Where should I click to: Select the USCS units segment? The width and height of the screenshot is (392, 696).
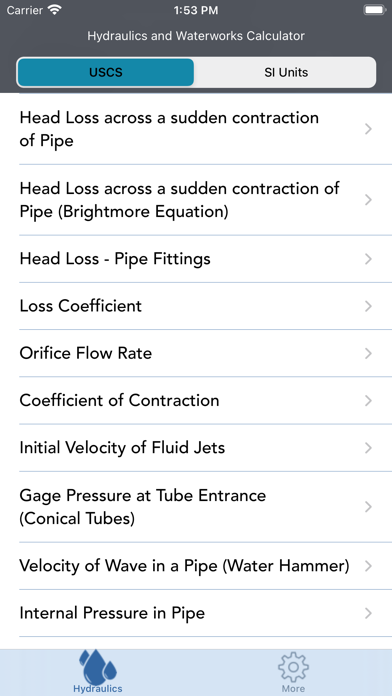point(106,72)
